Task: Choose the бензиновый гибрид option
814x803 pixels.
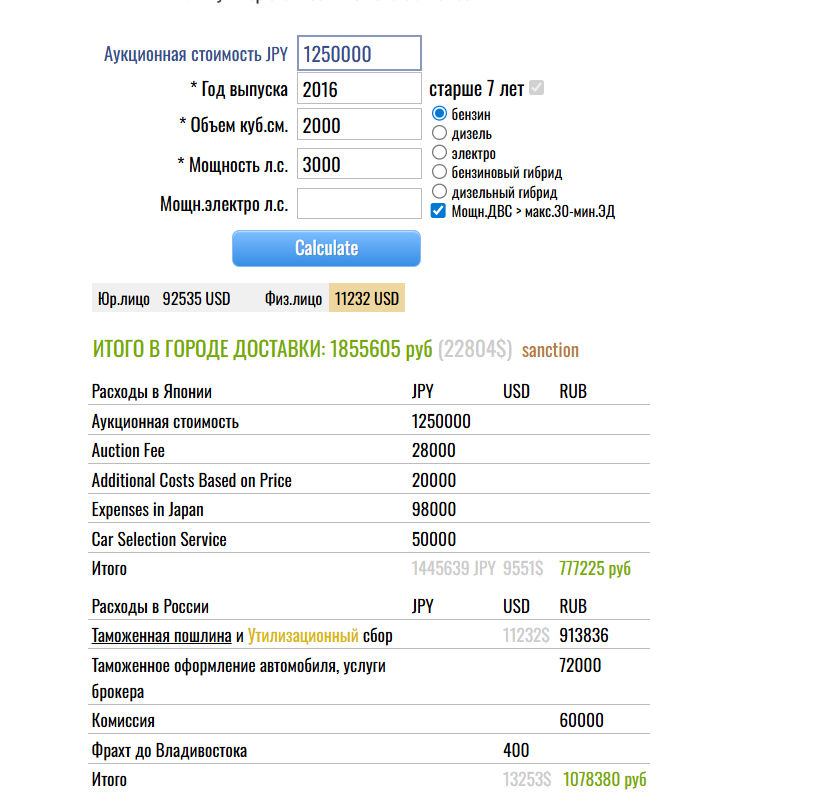Action: pos(439,172)
